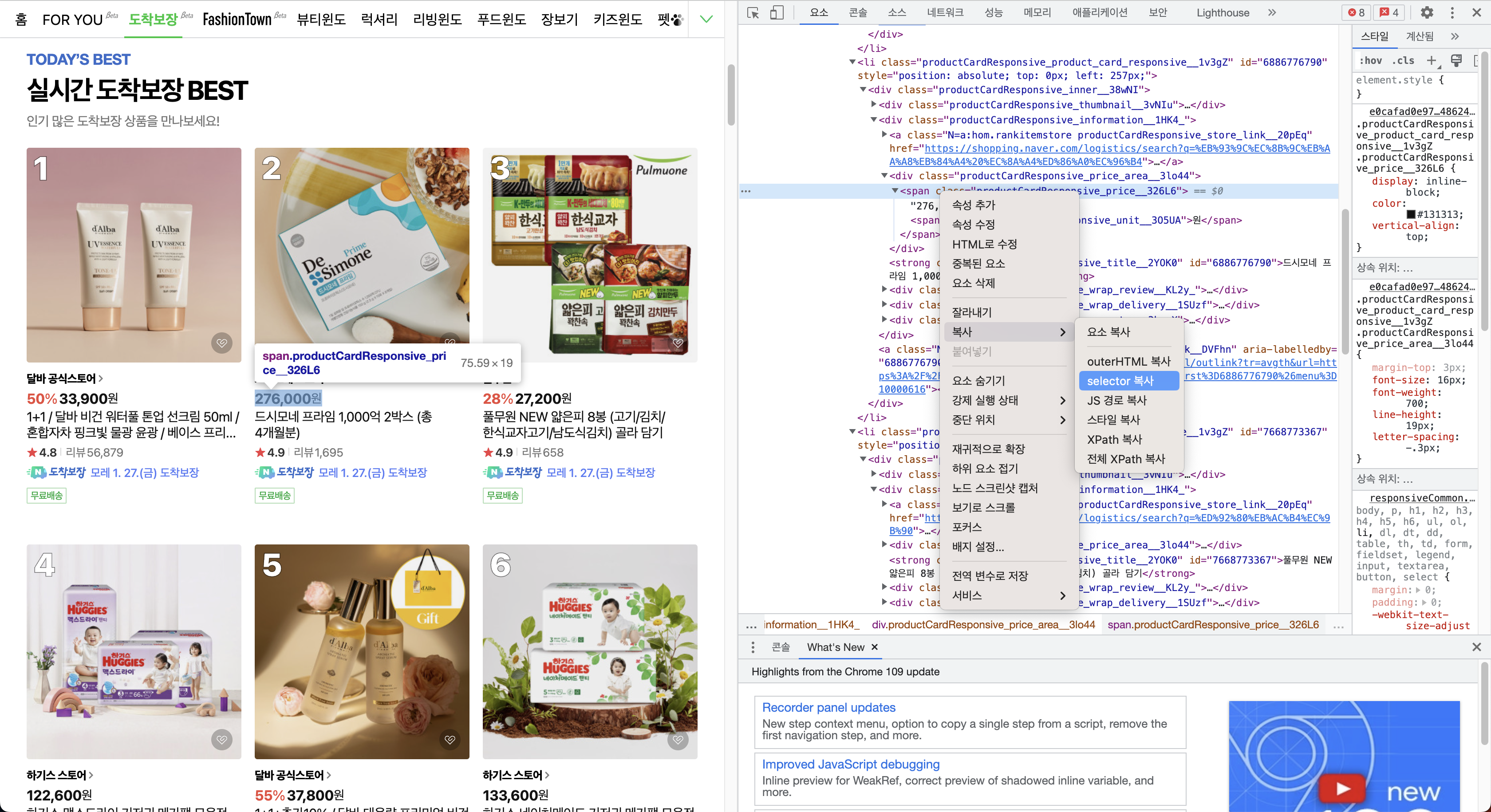
Task: Open DevTools three-dot customize menu
Action: [1452, 13]
